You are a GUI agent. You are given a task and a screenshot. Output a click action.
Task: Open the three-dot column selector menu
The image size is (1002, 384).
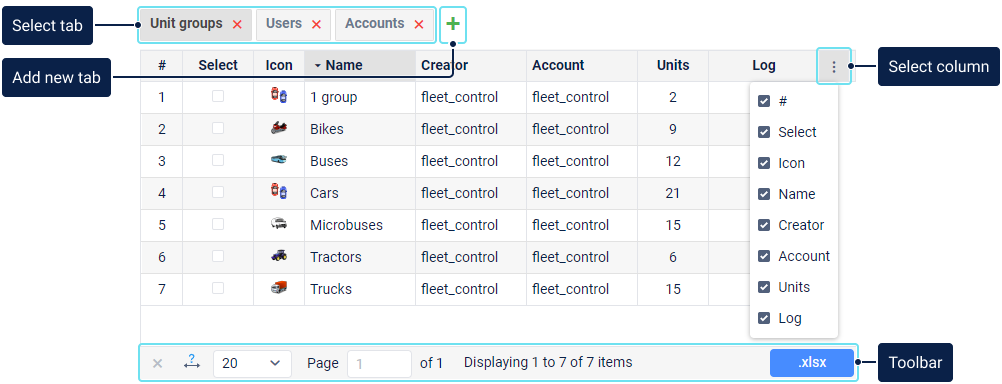(833, 66)
